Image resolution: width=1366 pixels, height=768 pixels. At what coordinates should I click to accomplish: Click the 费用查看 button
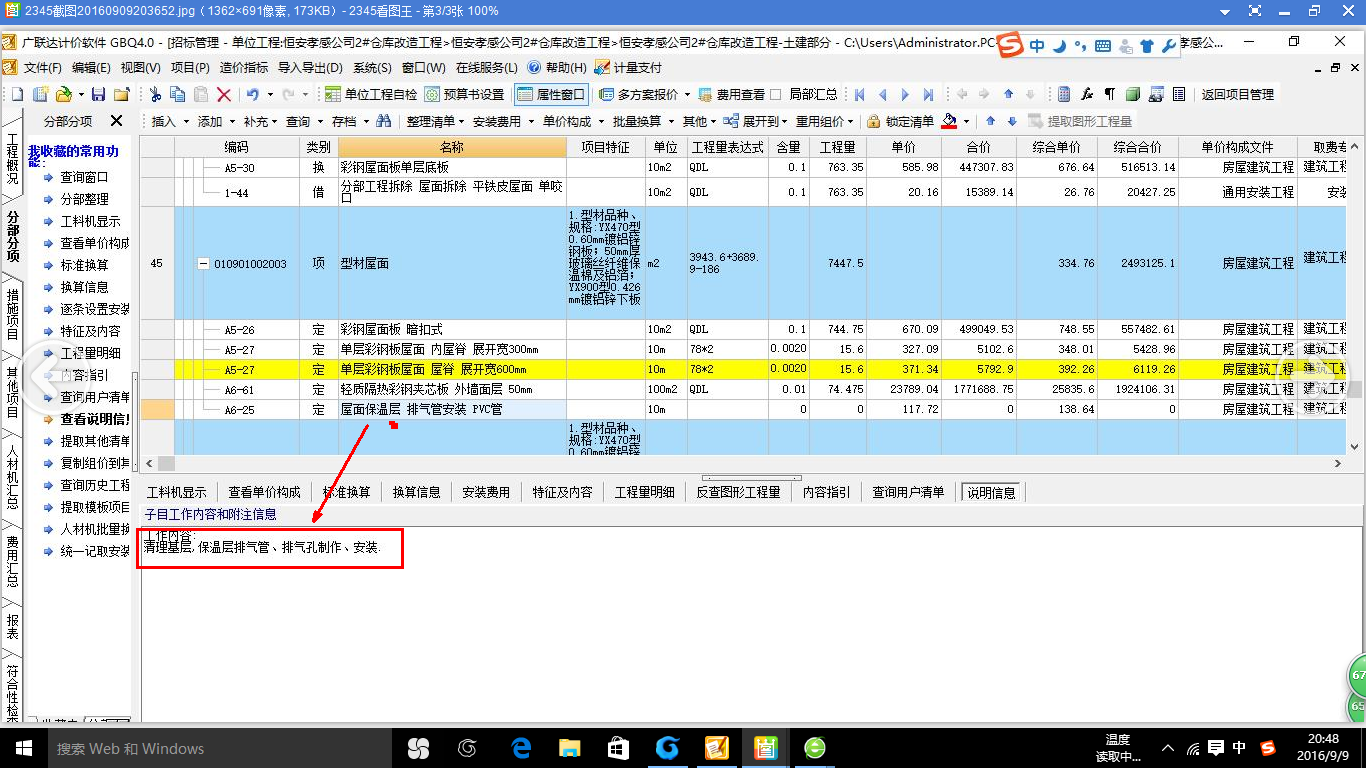732,94
